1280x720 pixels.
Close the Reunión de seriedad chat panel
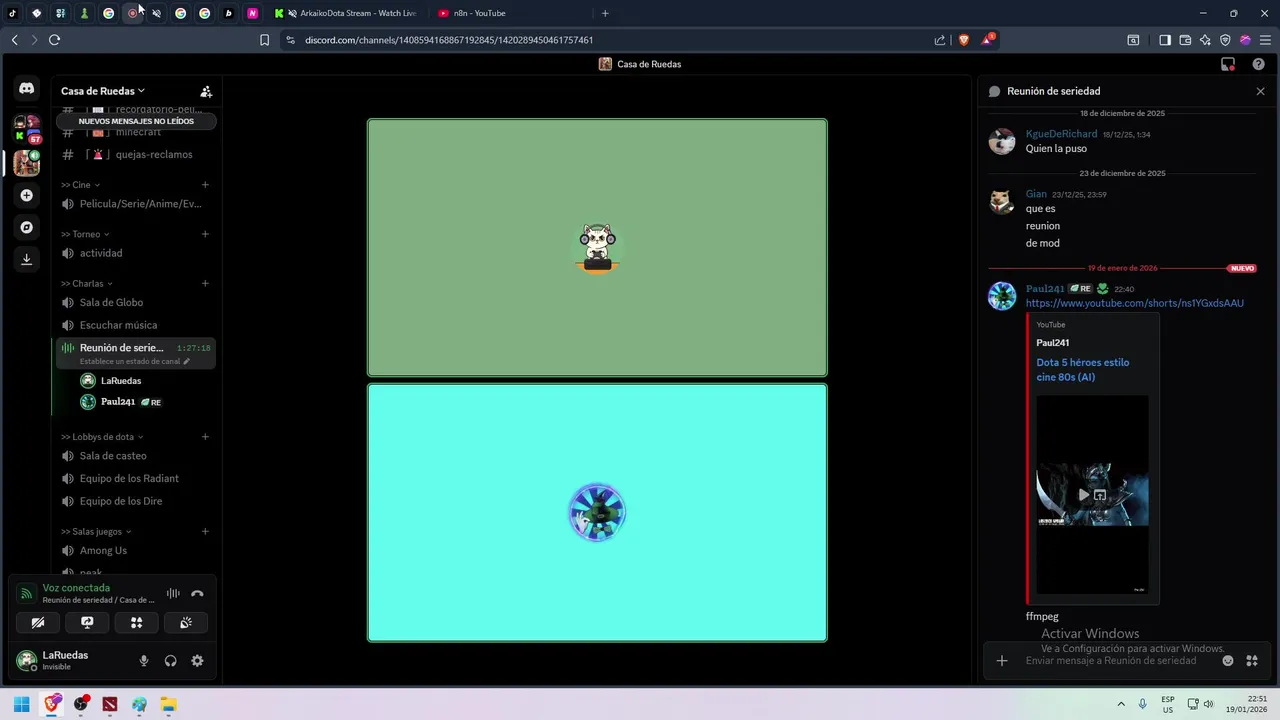[x=1260, y=91]
